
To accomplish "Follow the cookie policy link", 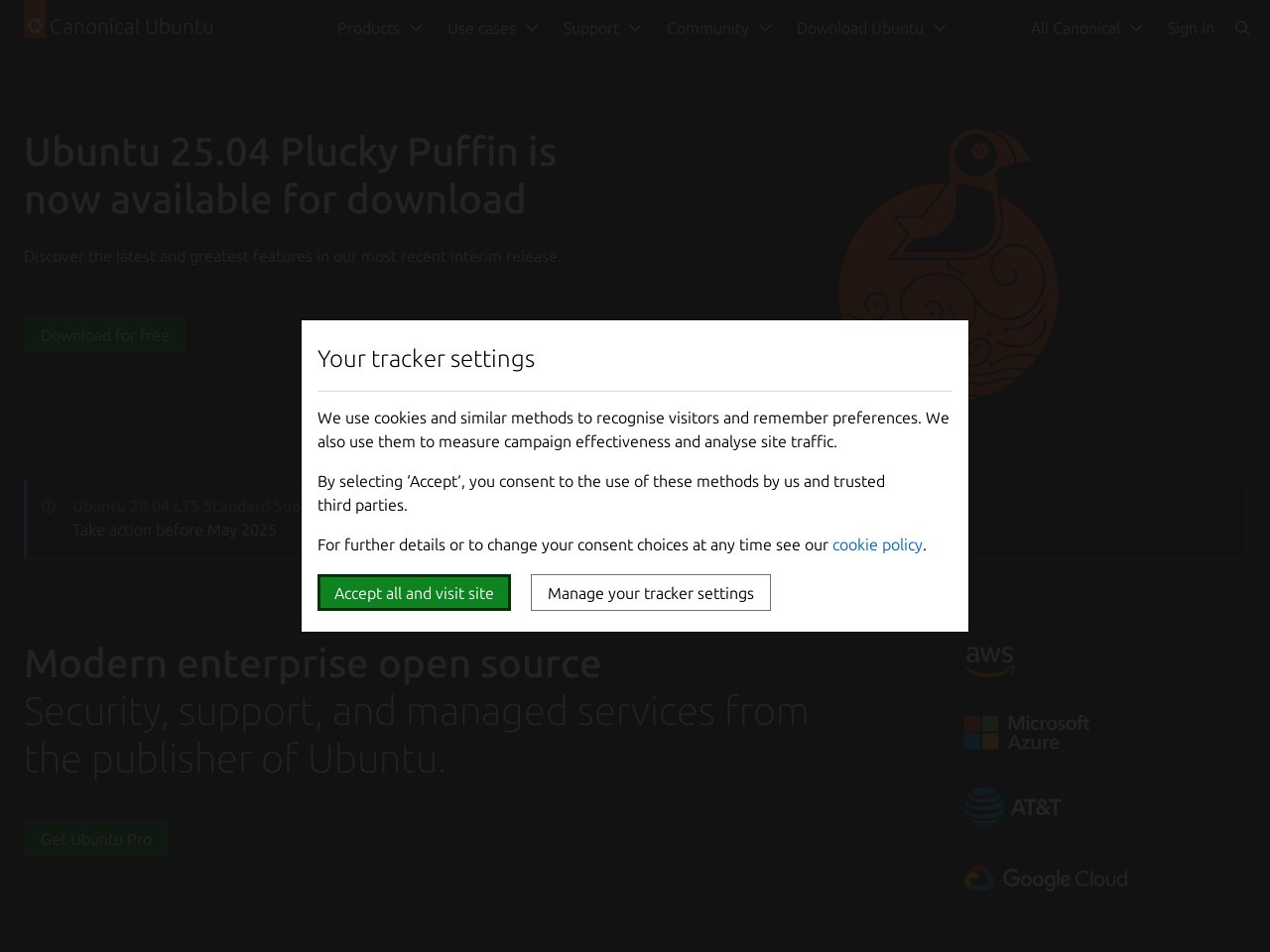I will click(877, 544).
